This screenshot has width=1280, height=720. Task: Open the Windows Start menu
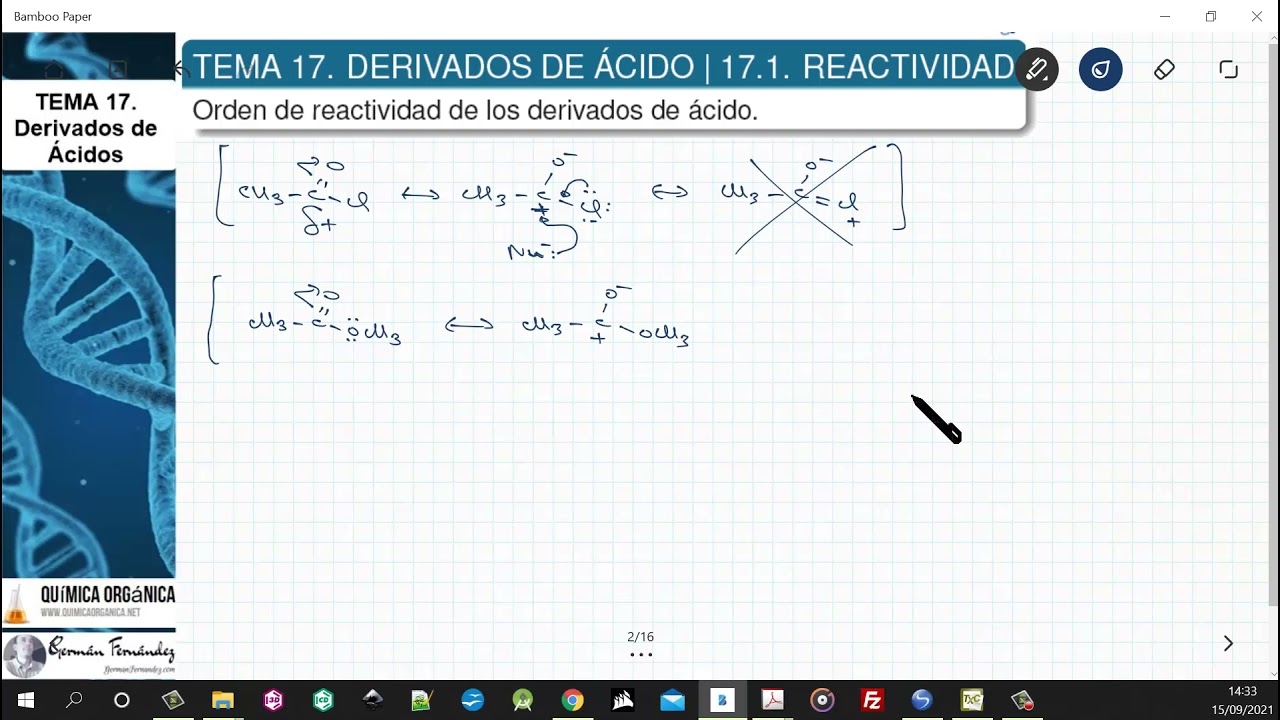(25, 700)
